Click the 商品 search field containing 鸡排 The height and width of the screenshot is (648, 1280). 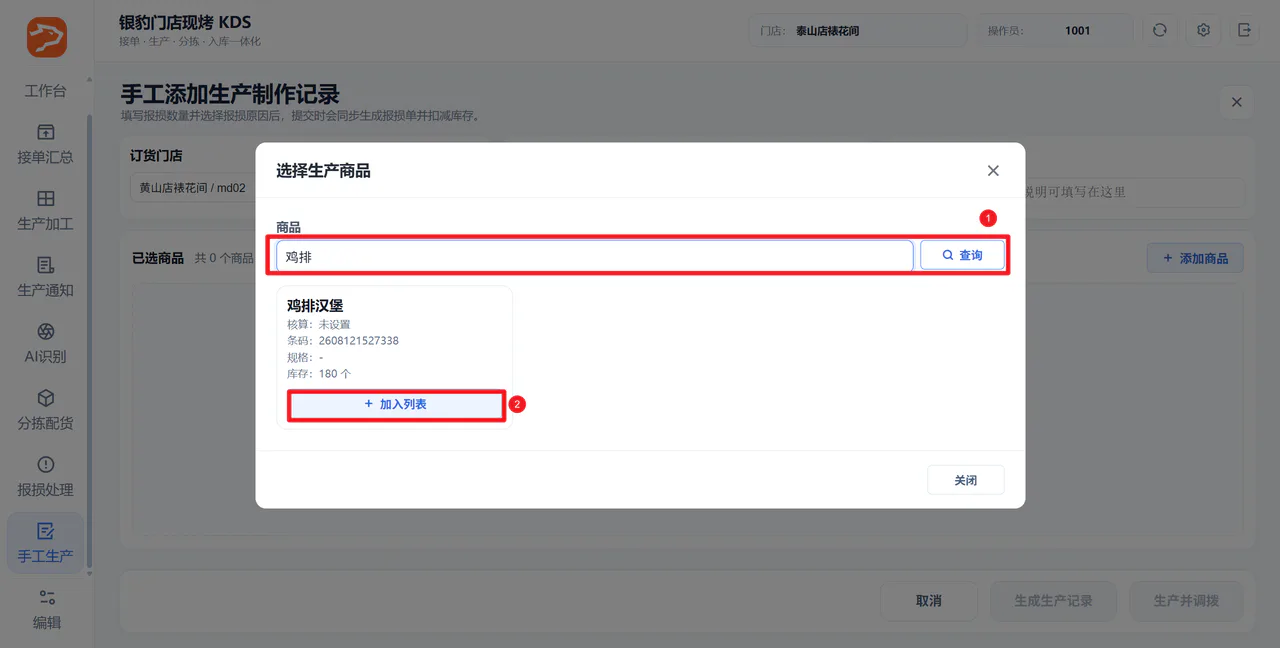[x=594, y=256]
